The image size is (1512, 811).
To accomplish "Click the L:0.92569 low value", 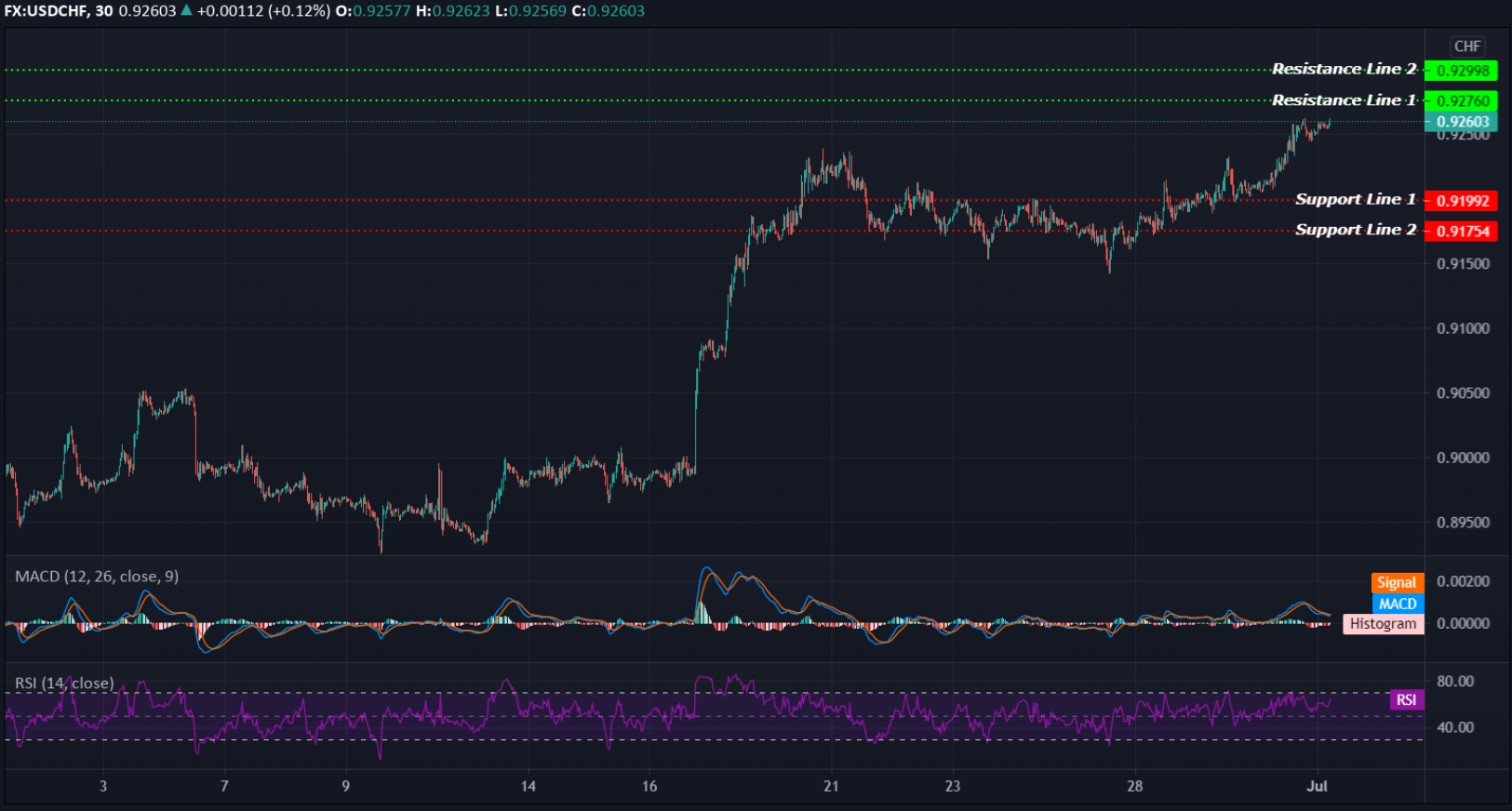I will click(530, 11).
